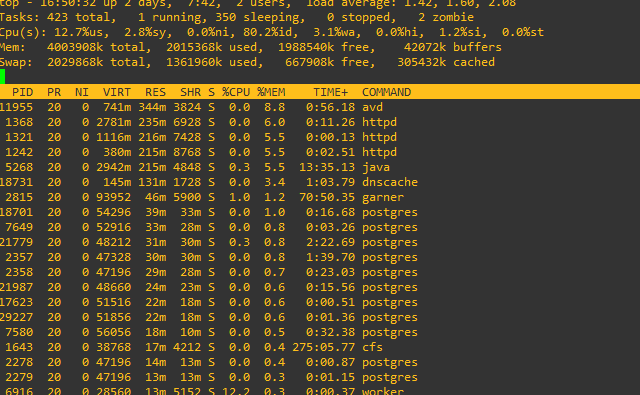Click the green terminal cursor block
Screen dimensions: 640x395
(2, 77)
